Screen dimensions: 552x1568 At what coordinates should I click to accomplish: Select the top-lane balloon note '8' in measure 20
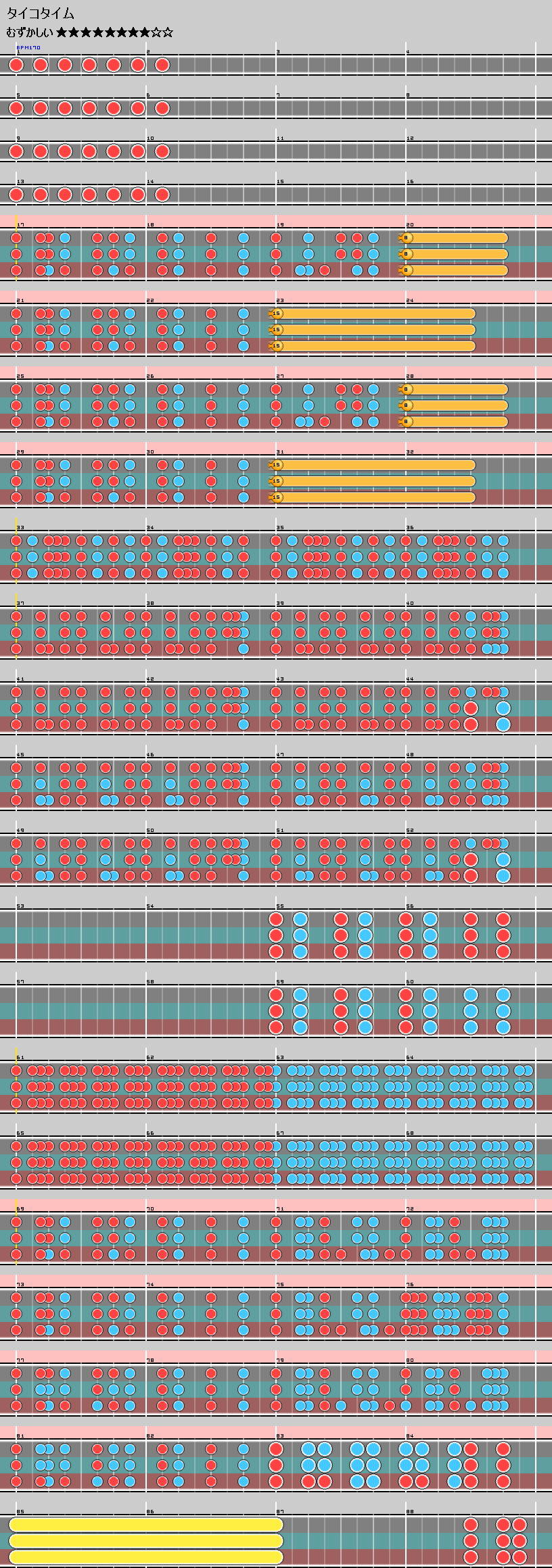pos(406,238)
